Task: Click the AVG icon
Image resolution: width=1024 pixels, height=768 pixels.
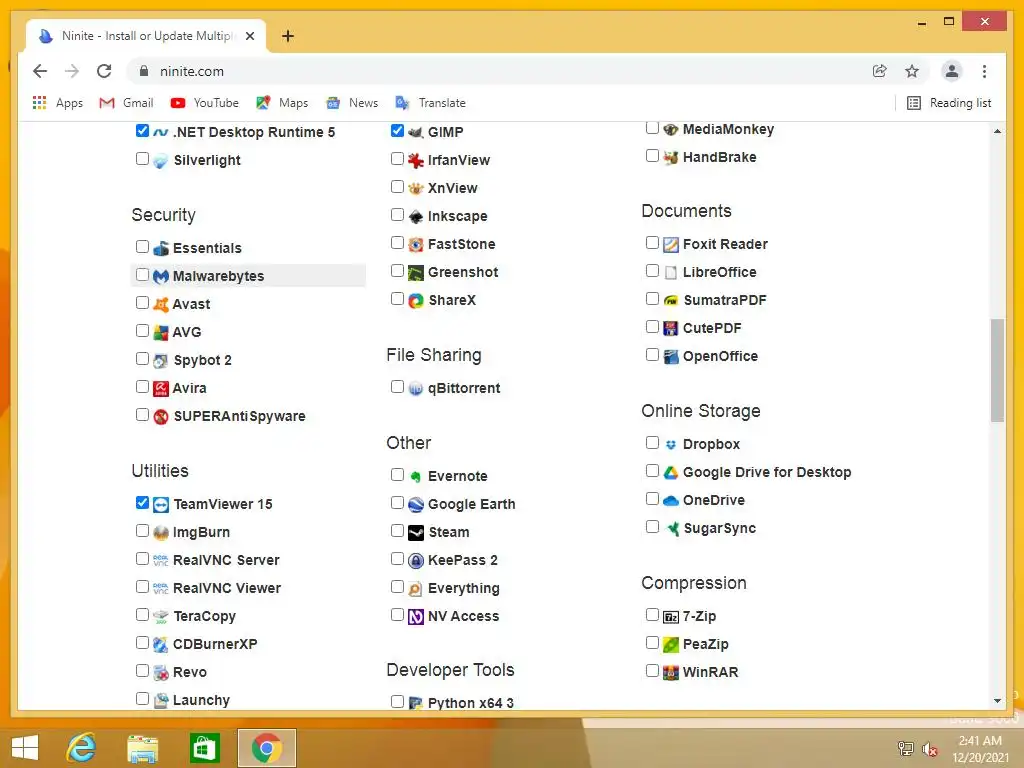Action: [161, 332]
